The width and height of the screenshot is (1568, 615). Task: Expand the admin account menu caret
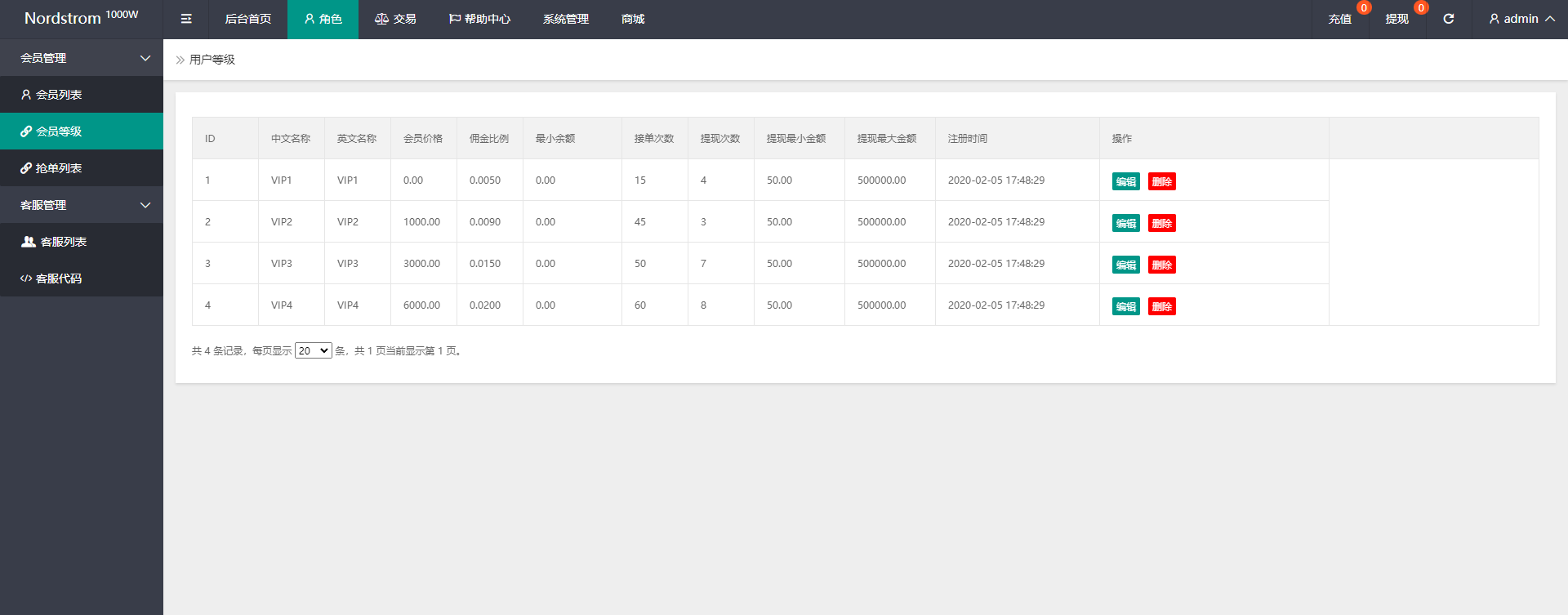tap(1550, 19)
